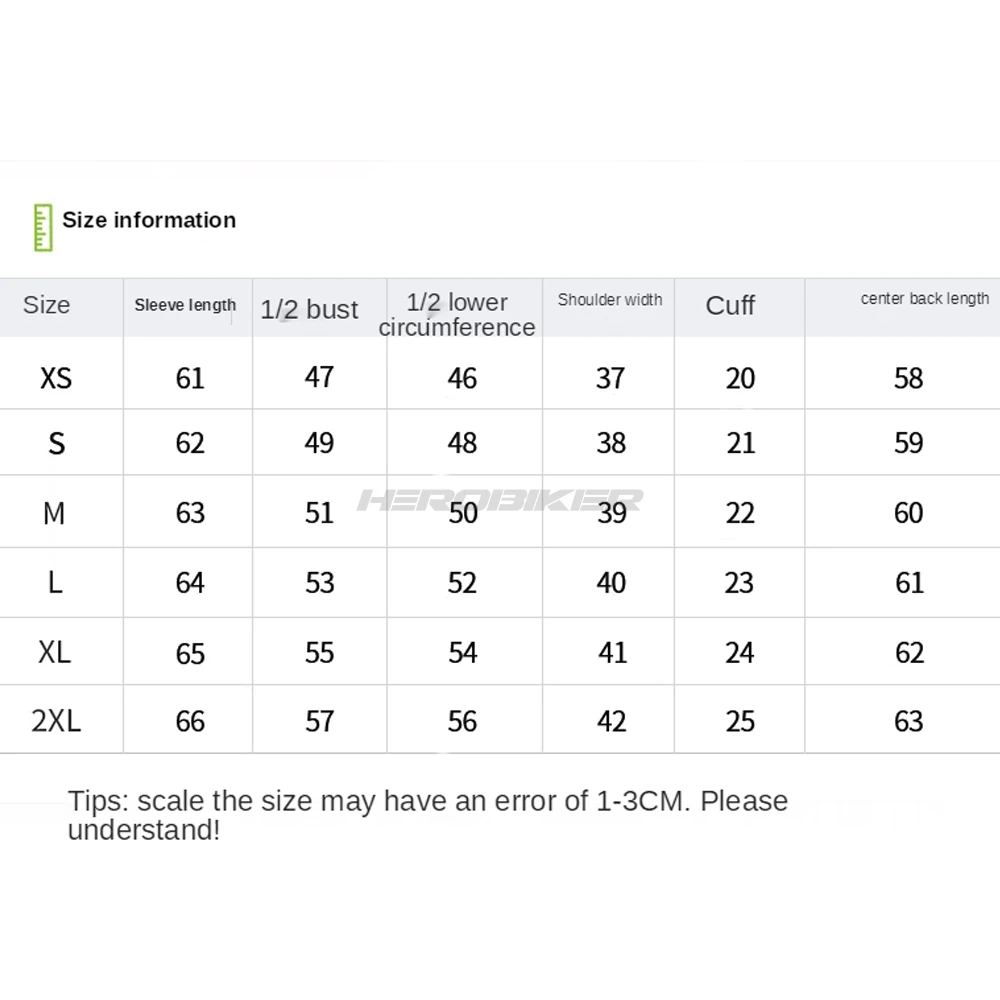Select the XS size row label

(x=56, y=378)
